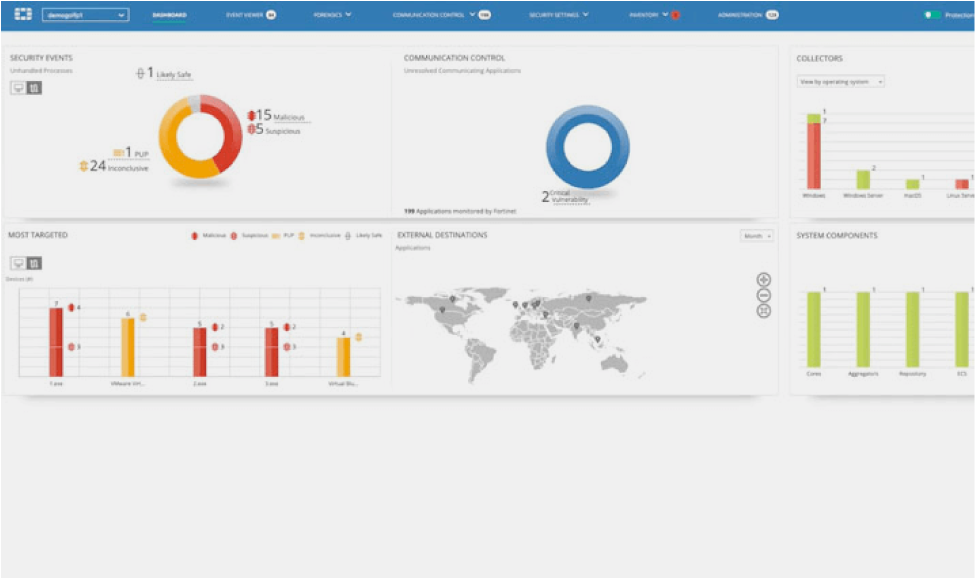The height and width of the screenshot is (579, 975).
Task: Click the red segment of Security Events donut
Action: tap(232, 136)
